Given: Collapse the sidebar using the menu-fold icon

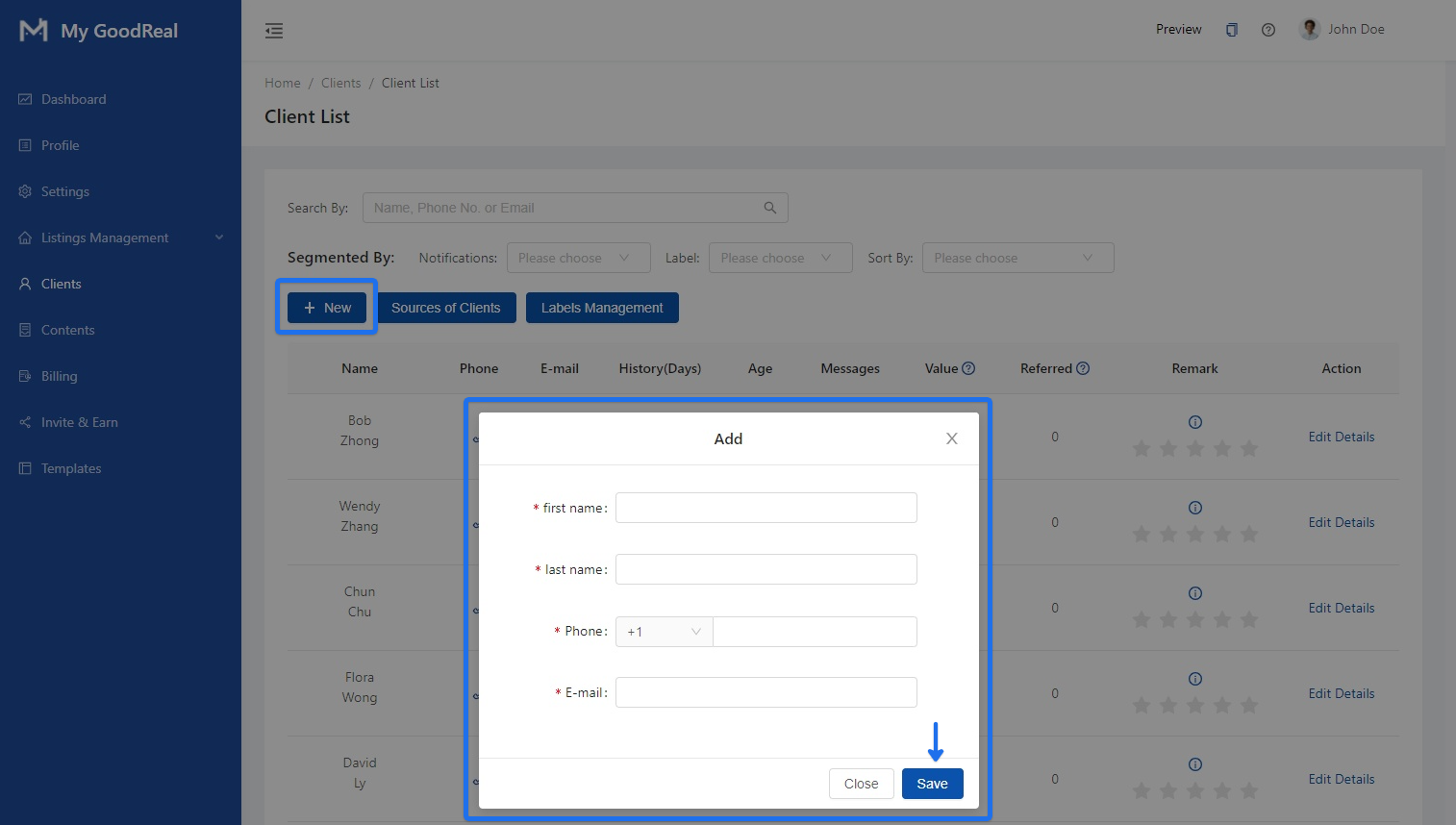Looking at the screenshot, I should 274,31.
